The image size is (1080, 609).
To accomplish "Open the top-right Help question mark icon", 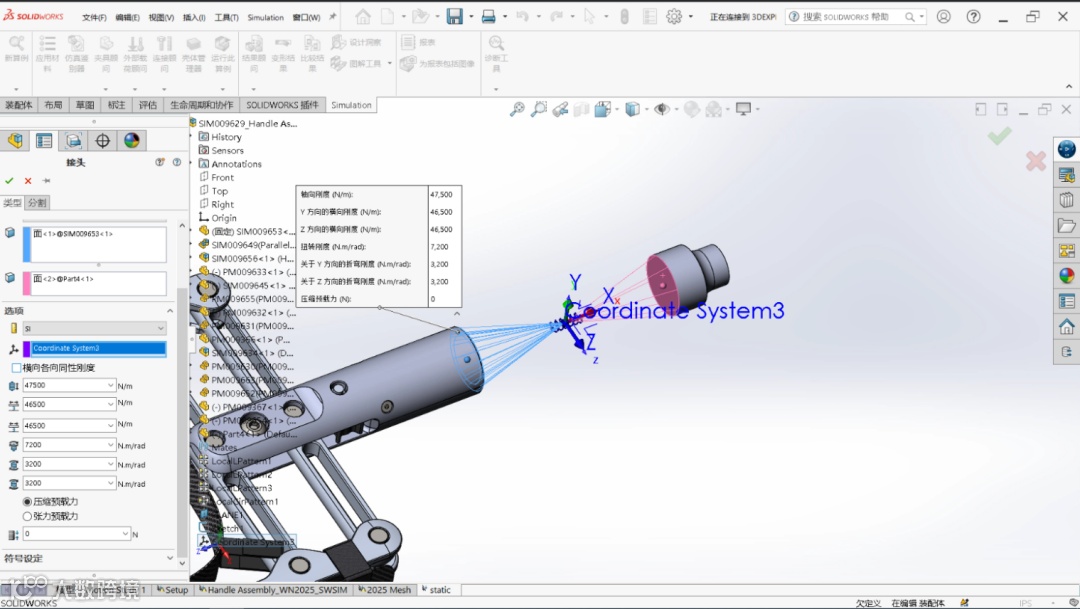I will (x=973, y=17).
